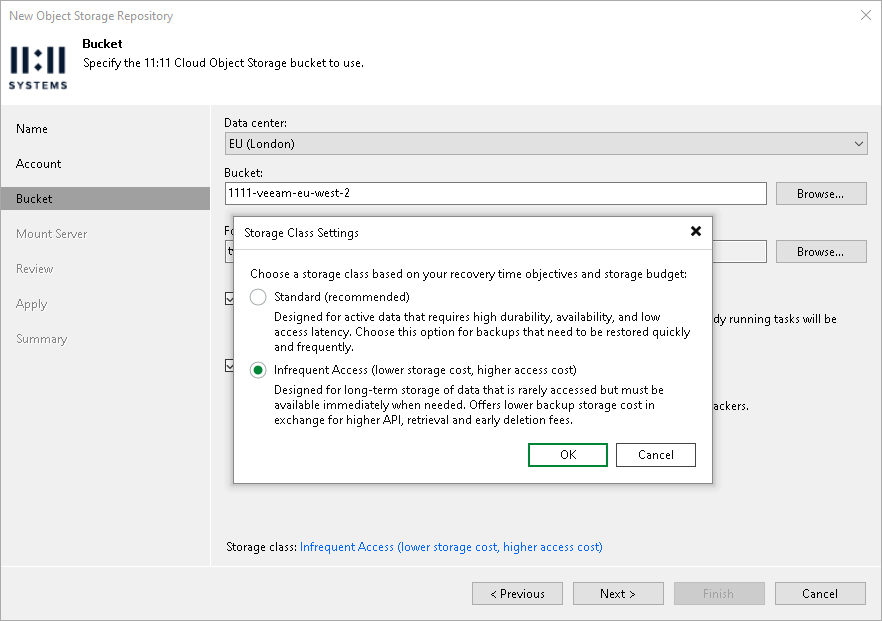Click the Bucket name input field

(496, 194)
